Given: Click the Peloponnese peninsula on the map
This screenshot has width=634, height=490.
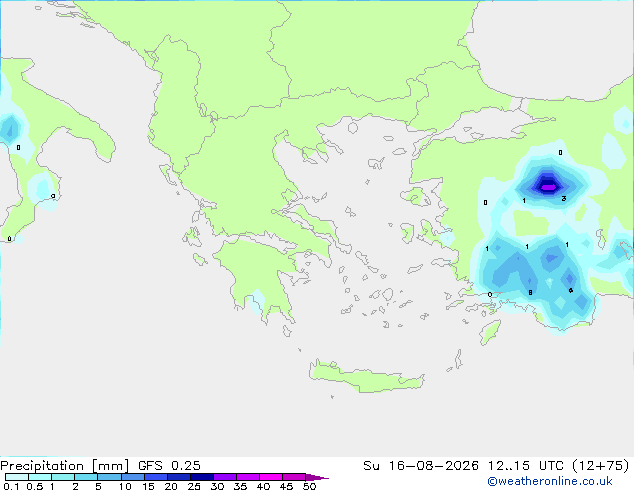Looking at the screenshot, I should (x=259, y=279).
